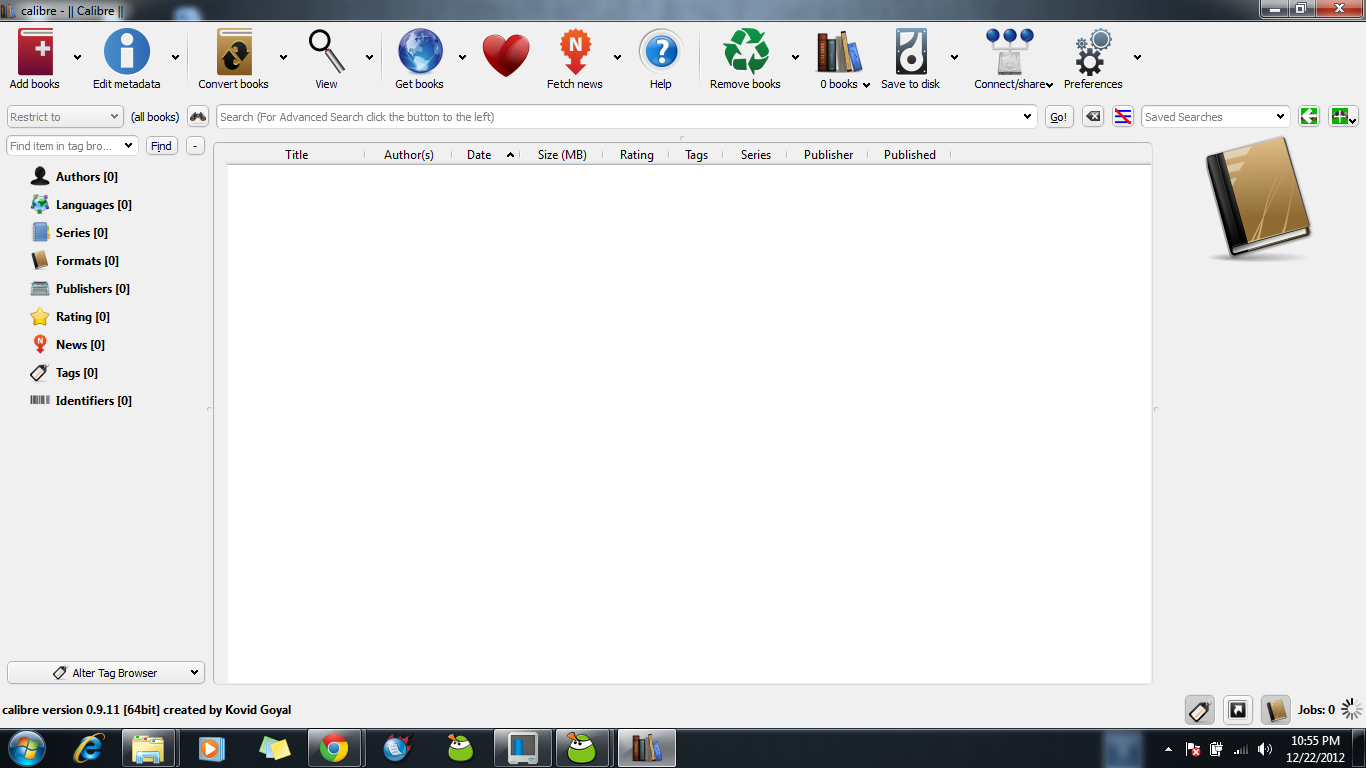This screenshot has width=1366, height=768.
Task: Expand the Edit metadata dropdown arrow
Action: (x=175, y=57)
